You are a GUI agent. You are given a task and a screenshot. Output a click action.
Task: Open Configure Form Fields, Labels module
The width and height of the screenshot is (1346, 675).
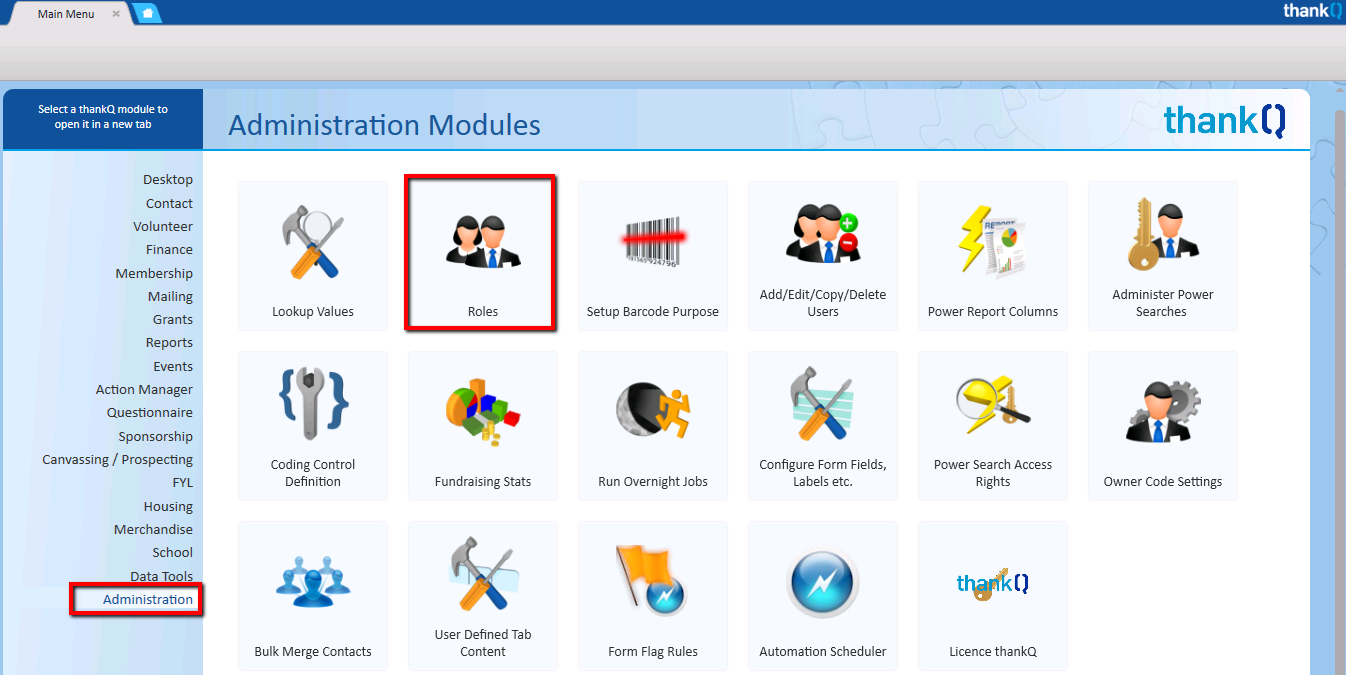coord(823,426)
